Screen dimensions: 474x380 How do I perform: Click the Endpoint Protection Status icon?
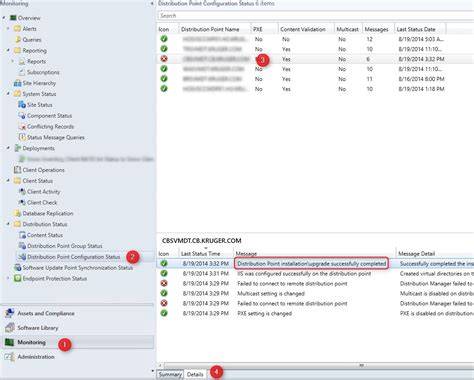[17, 278]
